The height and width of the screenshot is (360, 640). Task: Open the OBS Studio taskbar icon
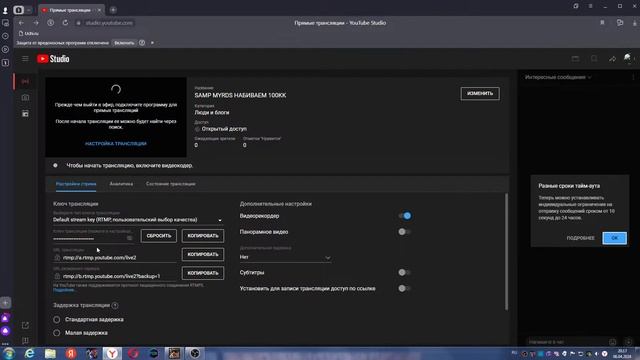tap(195, 353)
